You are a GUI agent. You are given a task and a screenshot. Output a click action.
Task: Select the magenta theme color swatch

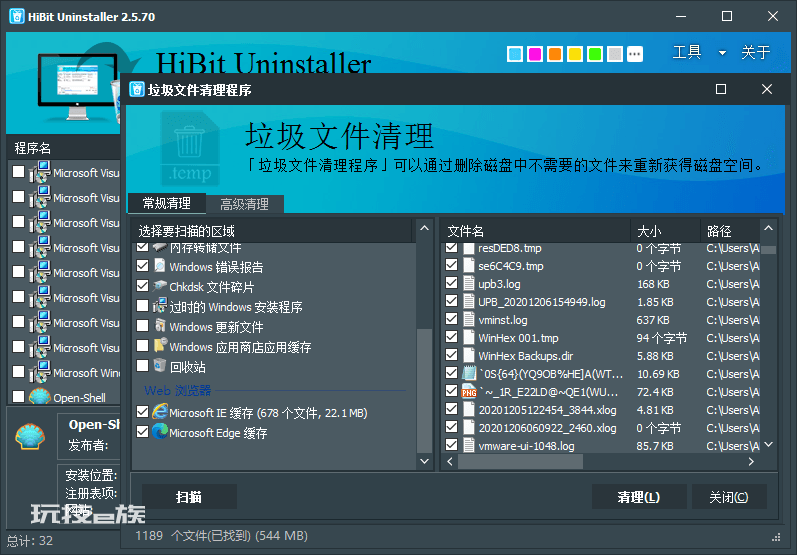535,53
